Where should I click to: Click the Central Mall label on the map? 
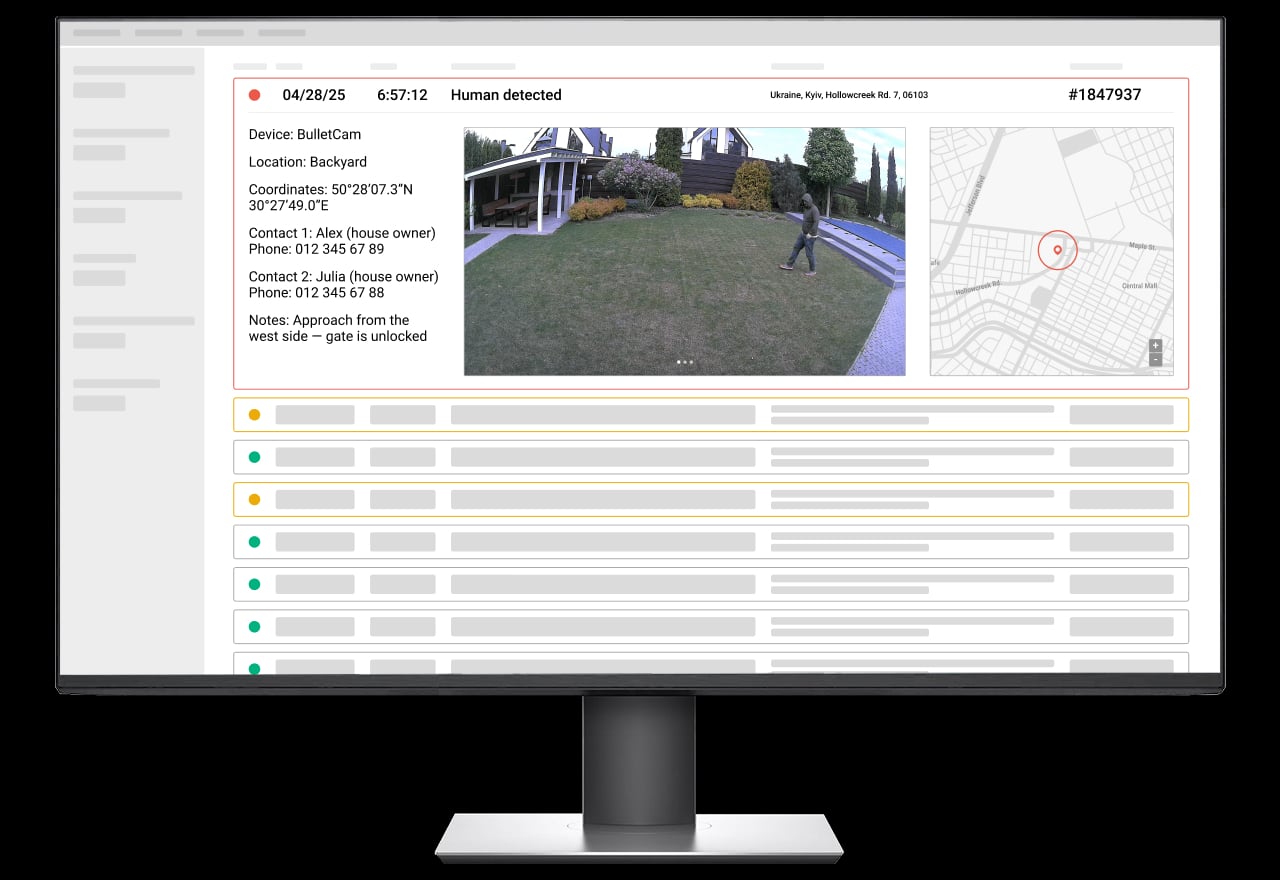(1139, 286)
